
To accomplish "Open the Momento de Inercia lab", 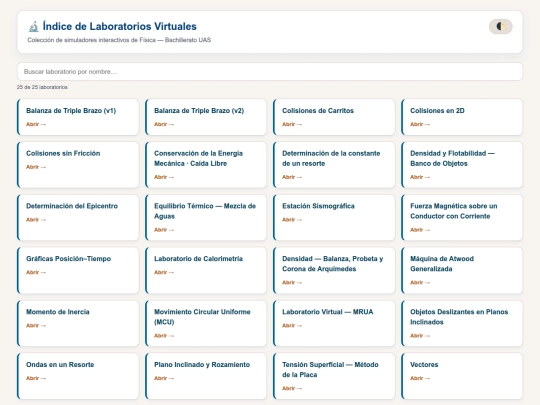I will [78, 323].
